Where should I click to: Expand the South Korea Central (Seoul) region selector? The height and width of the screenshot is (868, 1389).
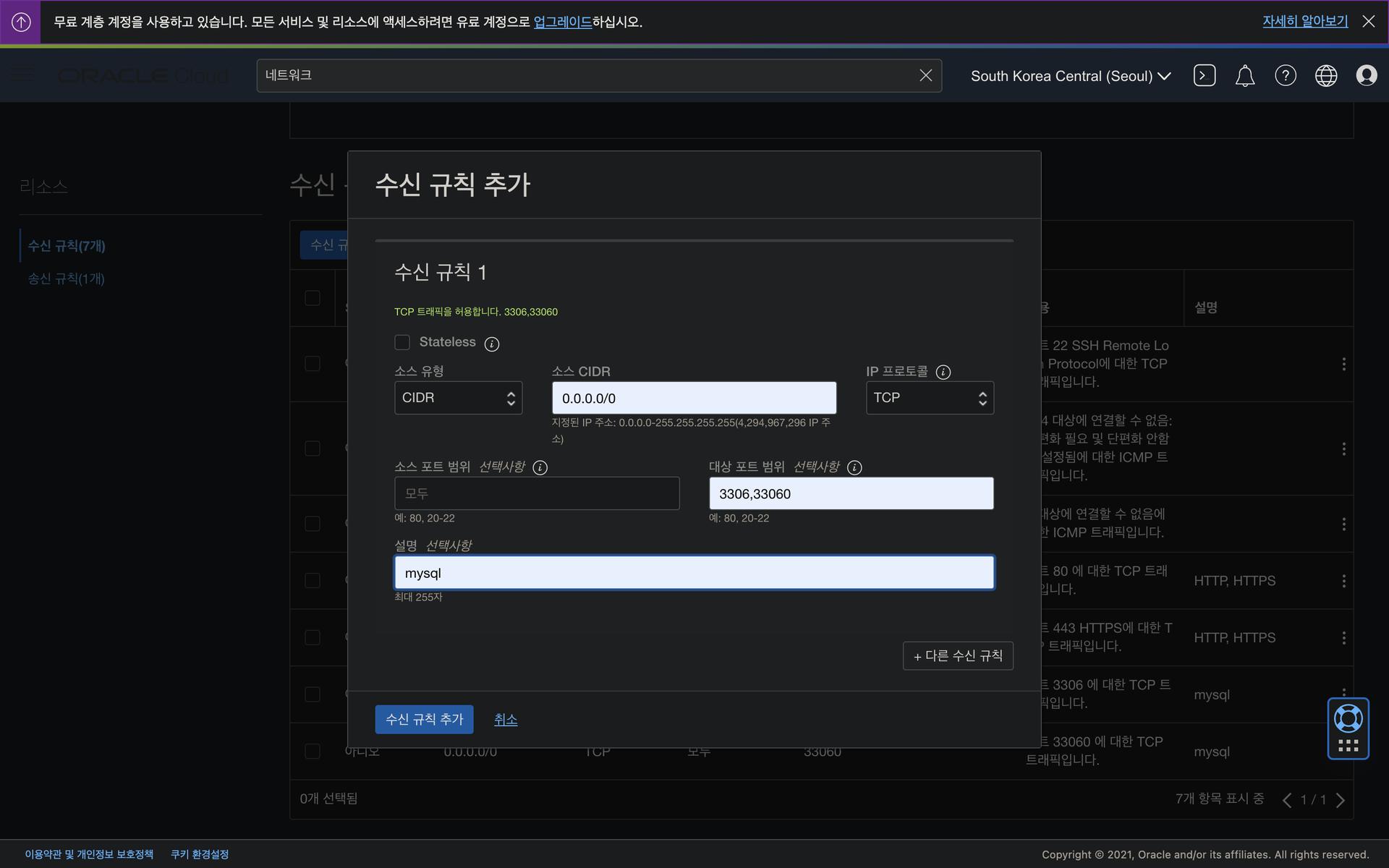(x=1070, y=76)
